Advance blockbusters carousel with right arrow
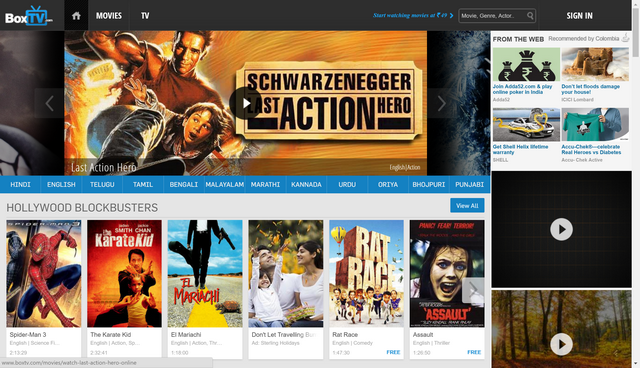The width and height of the screenshot is (640, 368). (x=473, y=290)
